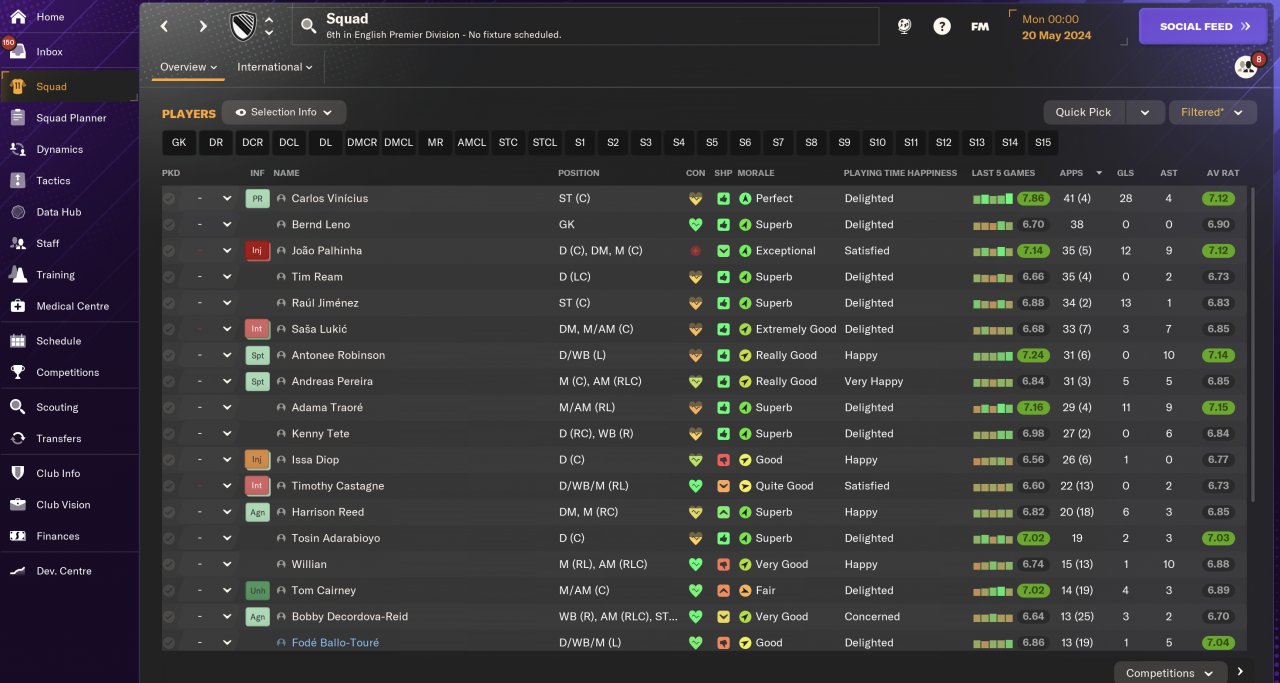The height and width of the screenshot is (683, 1280).
Task: Open the Scouting sidebar icon
Action: (x=17, y=407)
